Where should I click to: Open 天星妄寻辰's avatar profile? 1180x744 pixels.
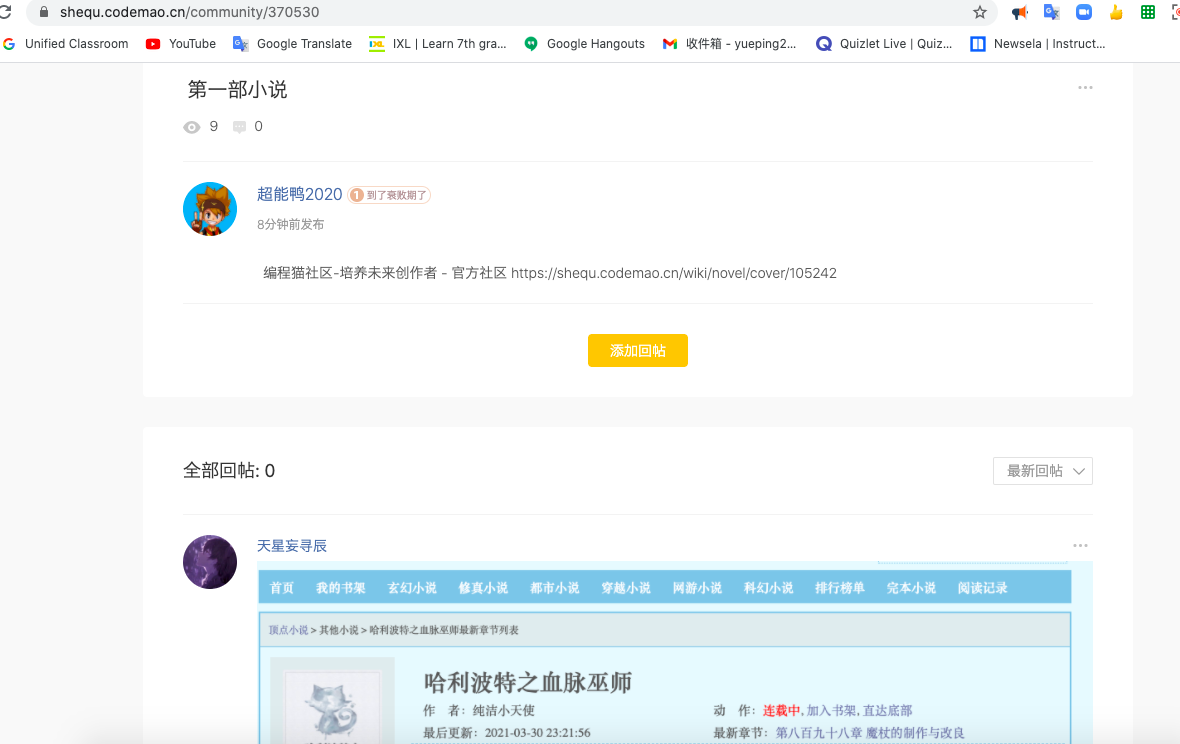click(210, 562)
